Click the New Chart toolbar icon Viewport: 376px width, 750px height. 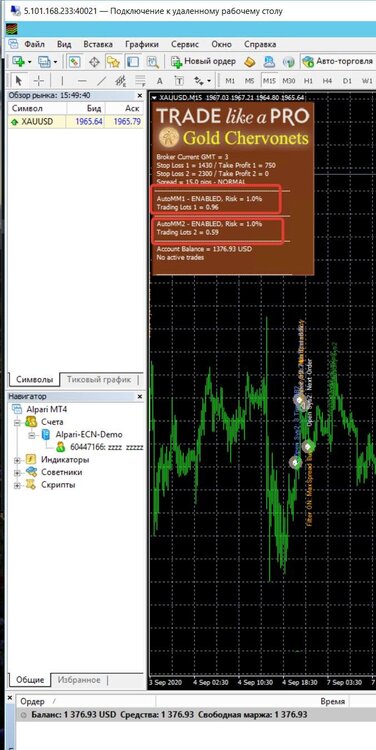18,61
